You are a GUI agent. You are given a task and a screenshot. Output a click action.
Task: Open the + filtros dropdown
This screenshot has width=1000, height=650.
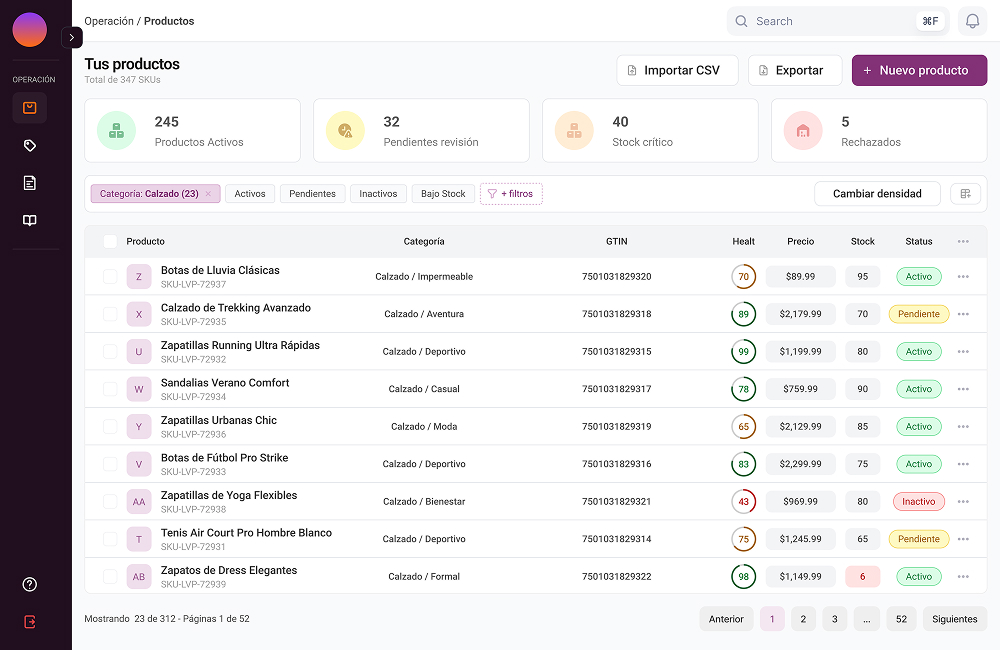(x=511, y=194)
